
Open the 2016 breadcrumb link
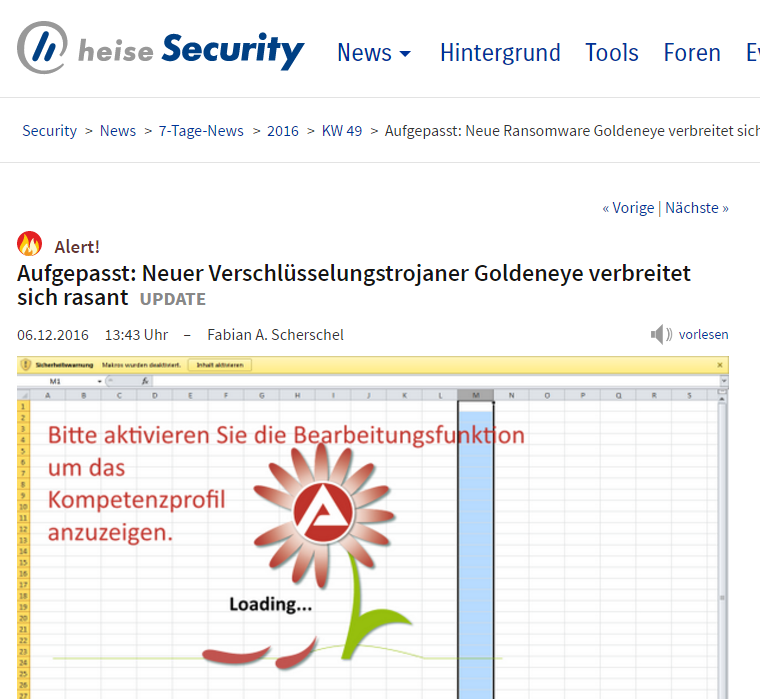[282, 131]
